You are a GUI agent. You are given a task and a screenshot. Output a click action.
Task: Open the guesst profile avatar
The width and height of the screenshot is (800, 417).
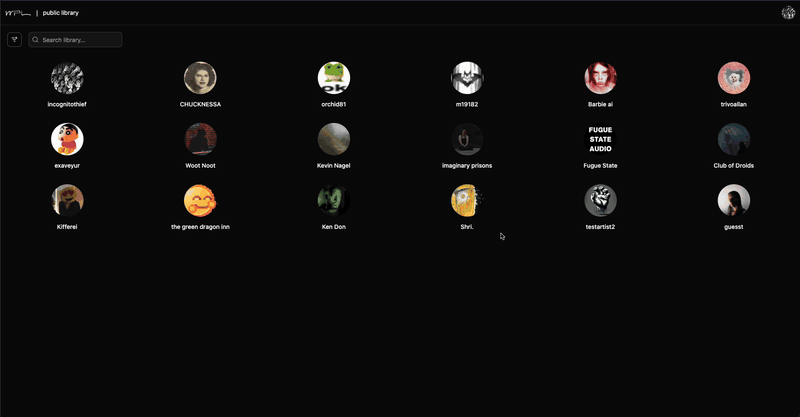(734, 200)
